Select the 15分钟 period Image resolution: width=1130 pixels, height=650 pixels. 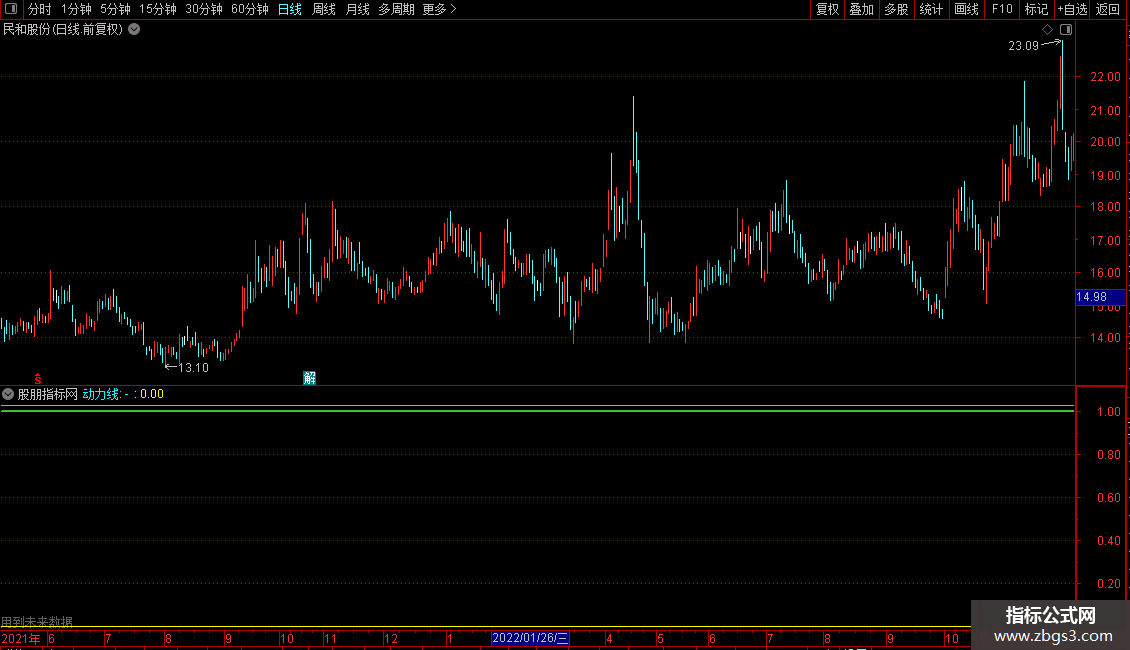[x=157, y=9]
